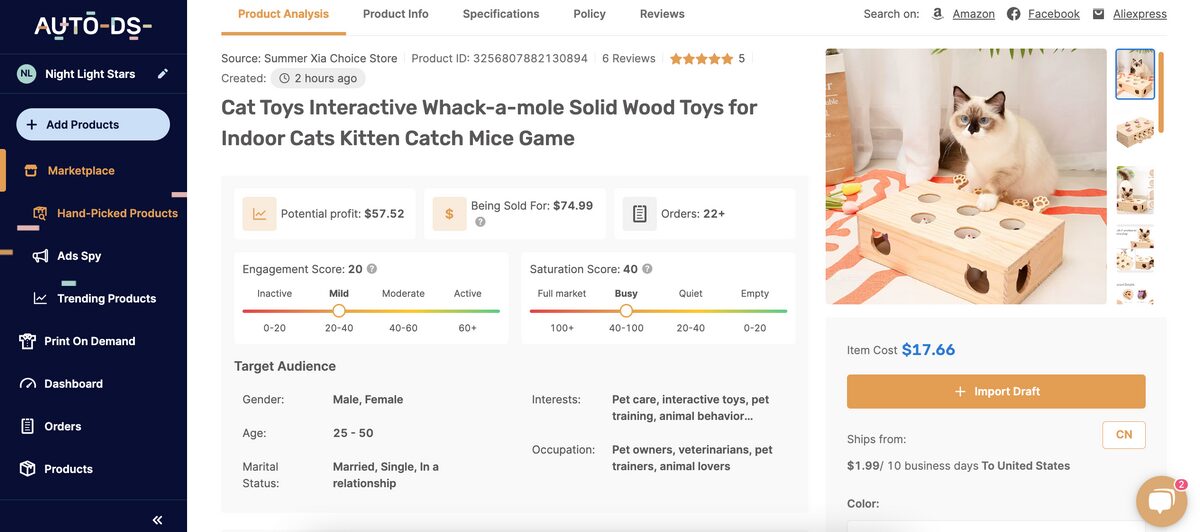The height and width of the screenshot is (532, 1200).
Task: Select the second product thumbnail image
Action: [x=1134, y=132]
